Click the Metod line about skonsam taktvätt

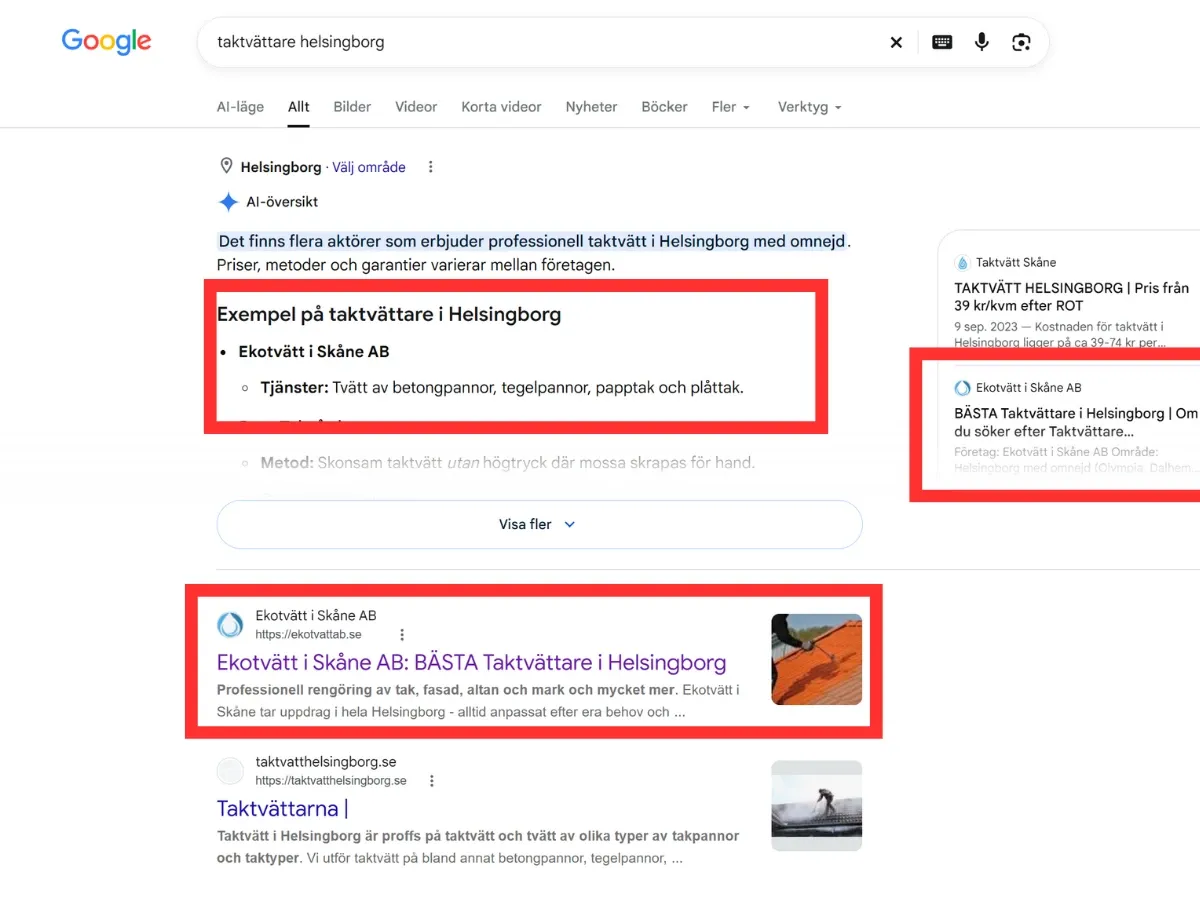(507, 463)
